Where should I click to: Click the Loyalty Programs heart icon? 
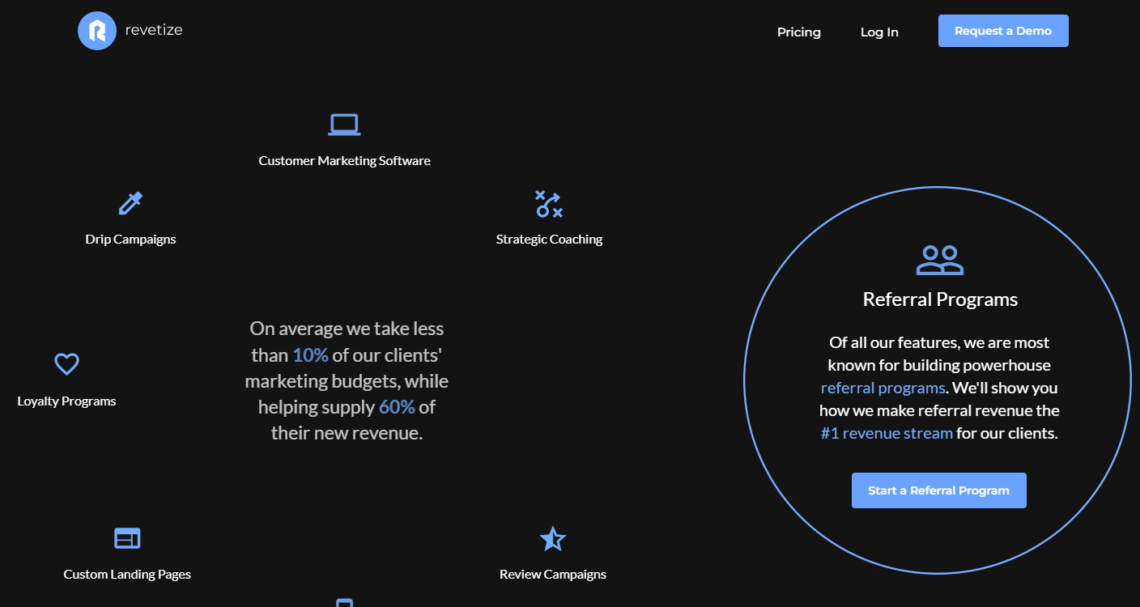click(x=66, y=363)
